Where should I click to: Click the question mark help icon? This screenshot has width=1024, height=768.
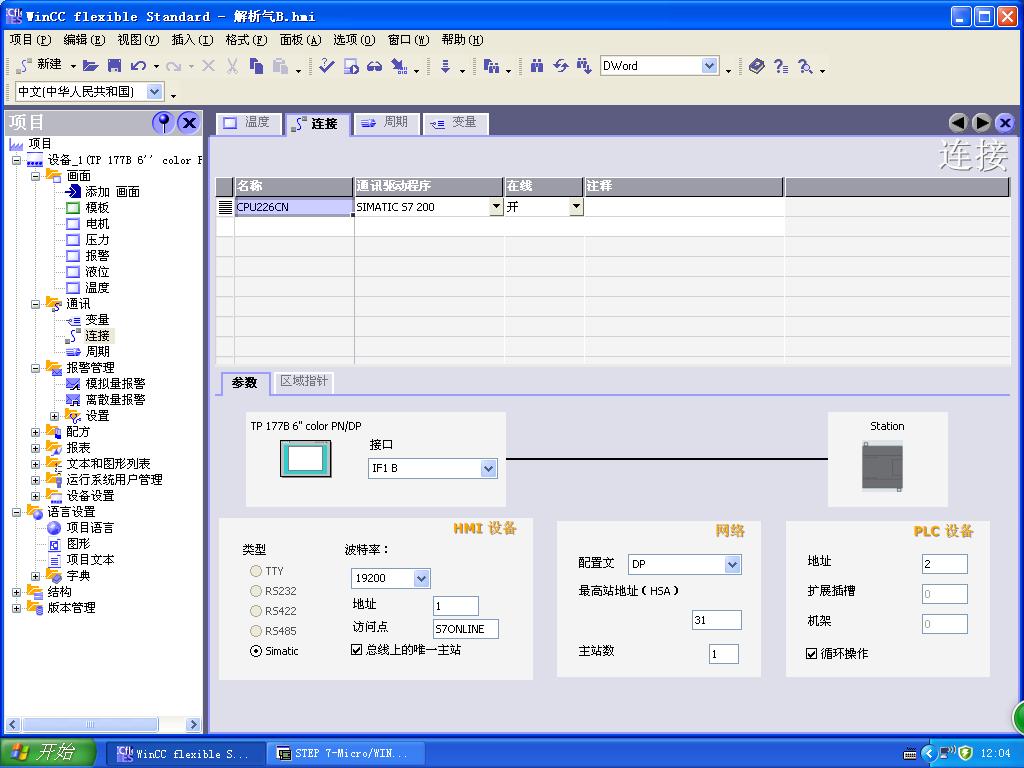click(780, 65)
